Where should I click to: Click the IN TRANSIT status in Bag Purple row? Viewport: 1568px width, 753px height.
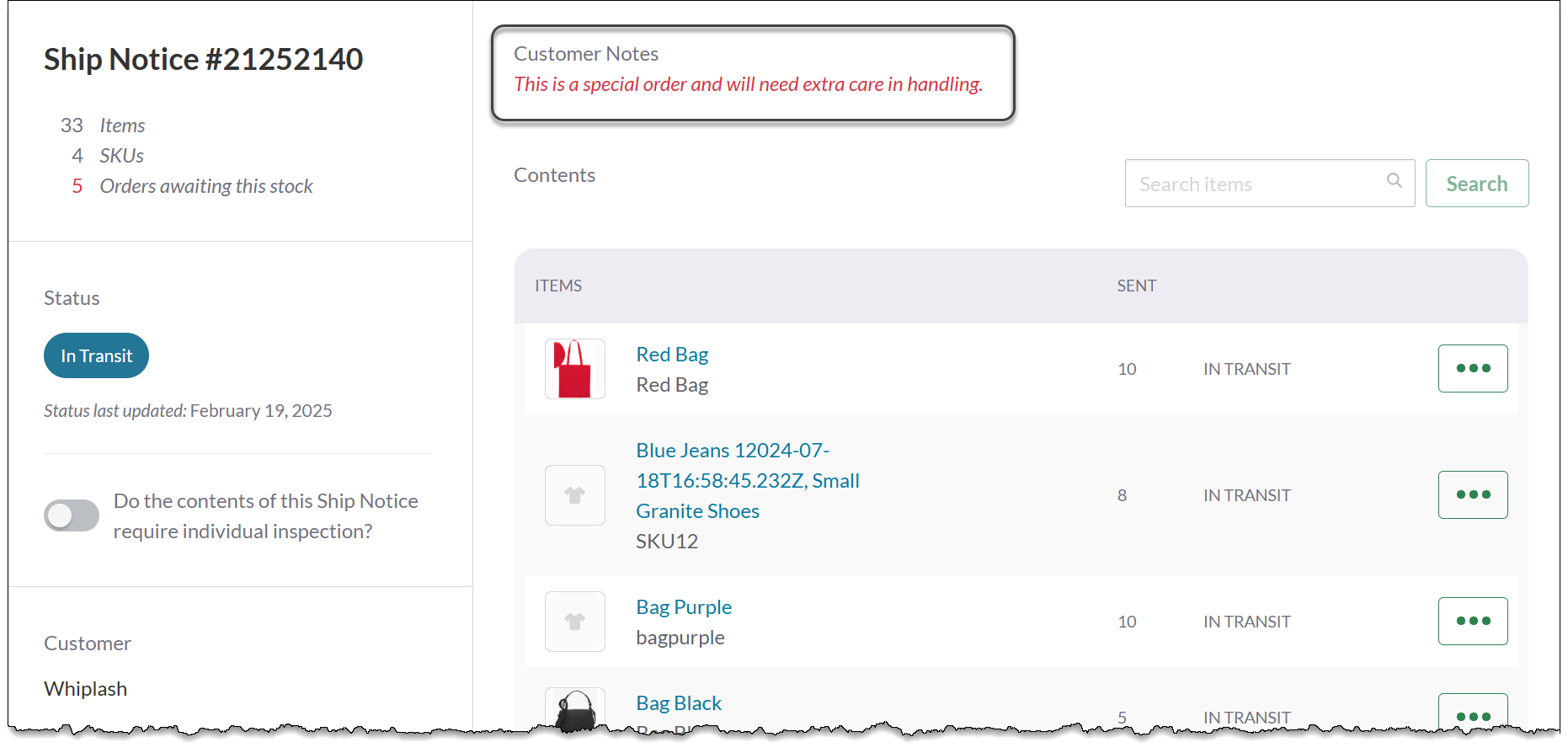(1247, 622)
